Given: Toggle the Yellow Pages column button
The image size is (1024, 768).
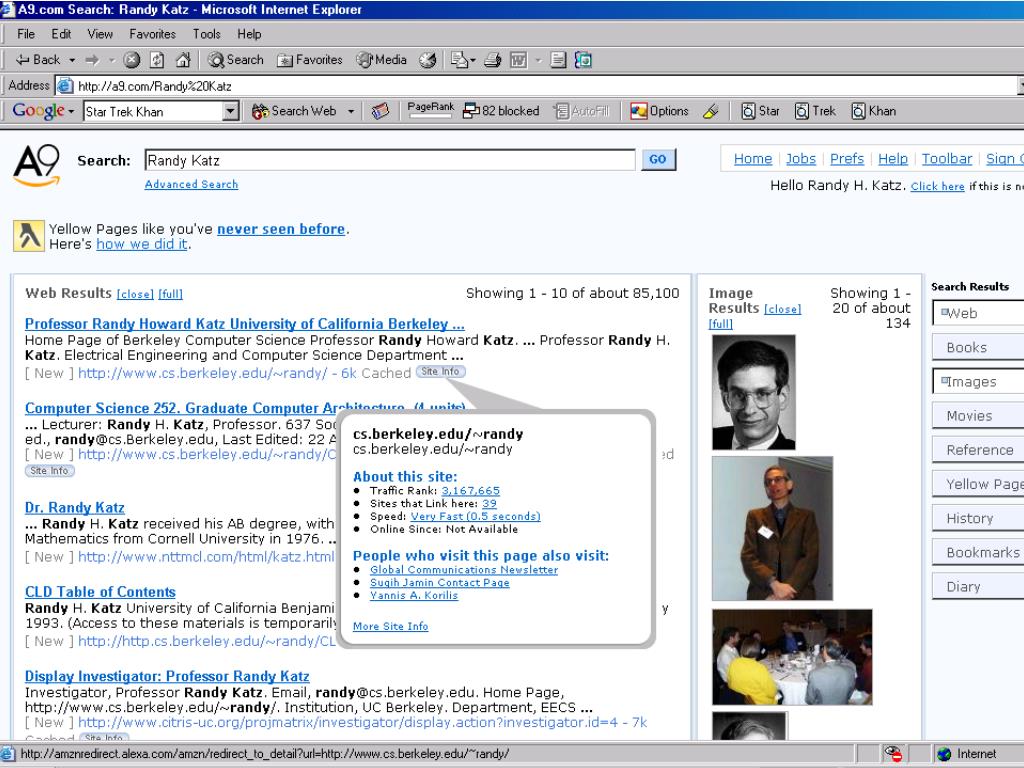Looking at the screenshot, I should (978, 484).
